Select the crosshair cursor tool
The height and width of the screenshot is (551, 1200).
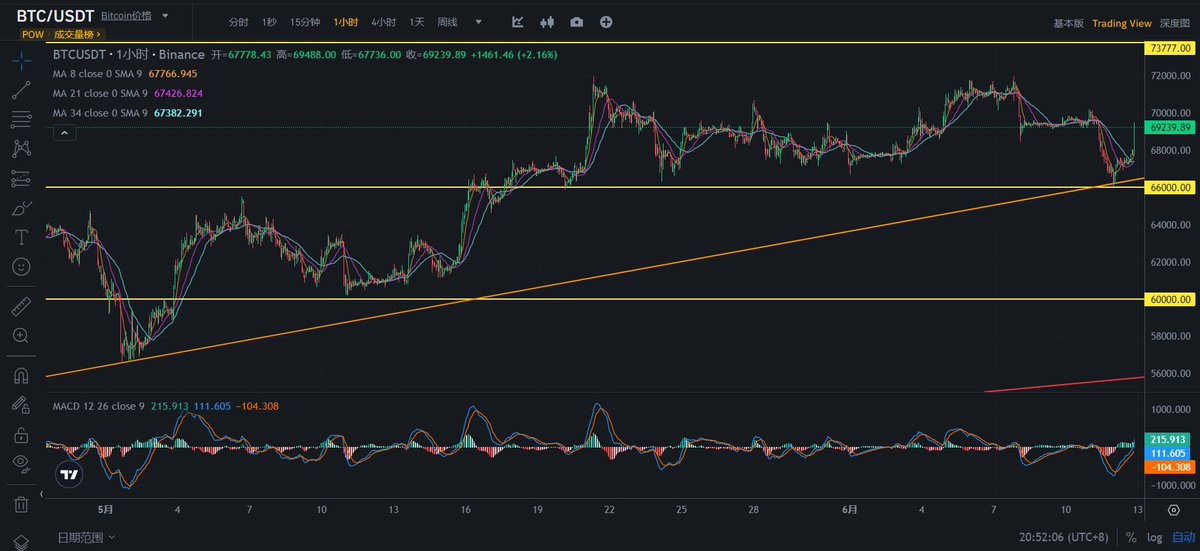[21, 61]
